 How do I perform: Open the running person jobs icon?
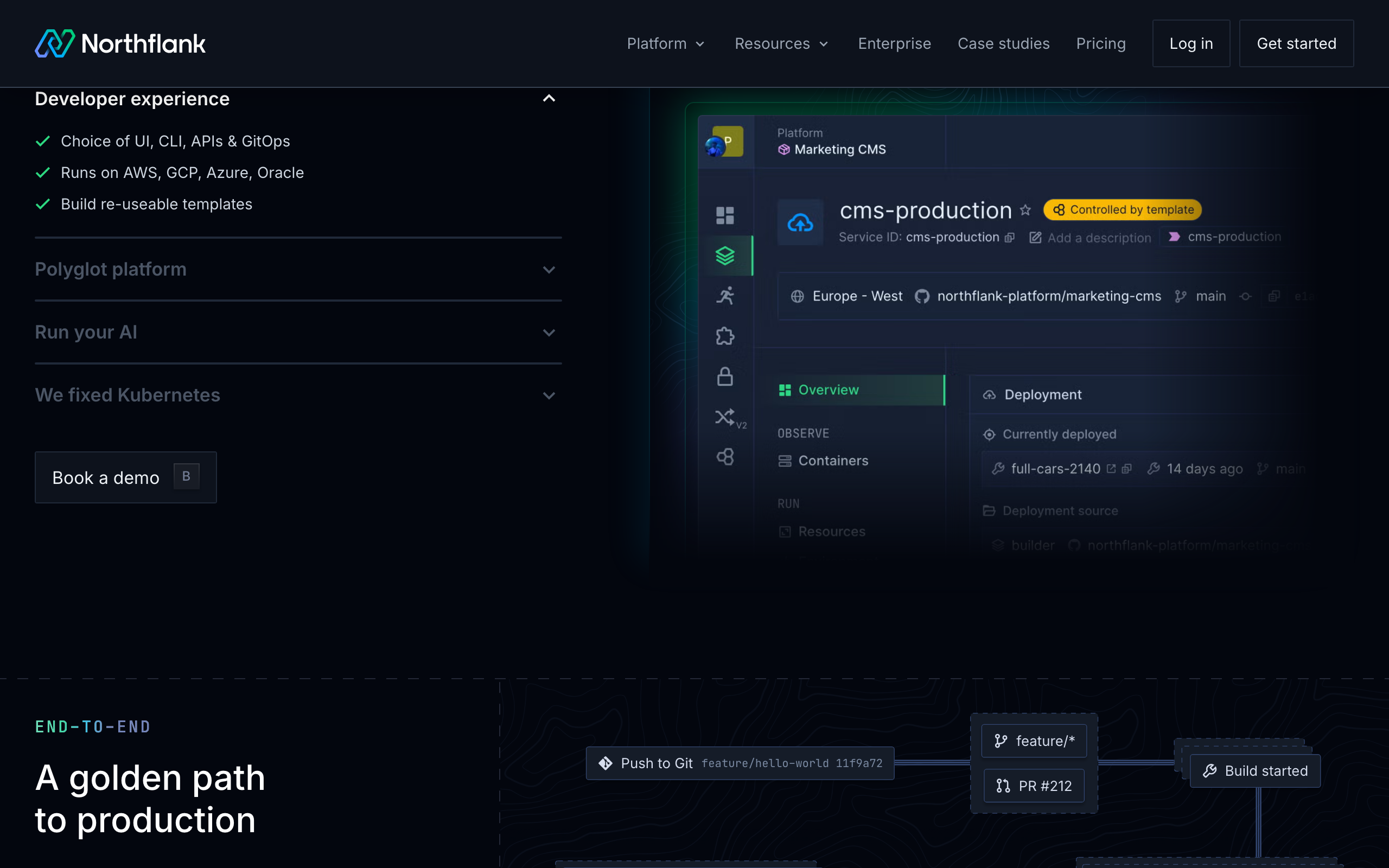coord(725,296)
